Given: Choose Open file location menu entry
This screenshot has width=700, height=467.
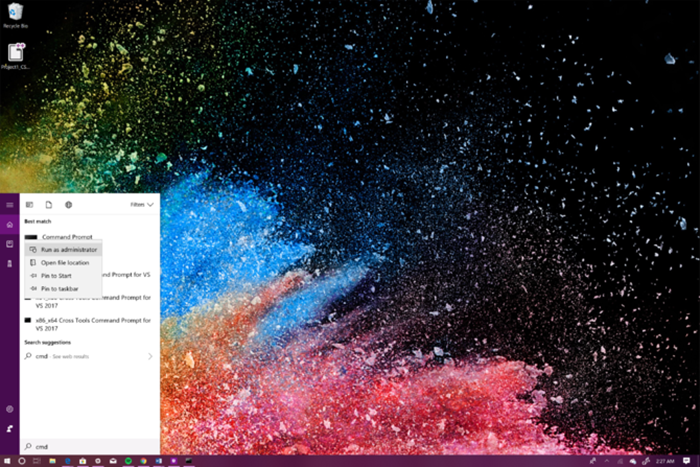Looking at the screenshot, I should [x=64, y=262].
